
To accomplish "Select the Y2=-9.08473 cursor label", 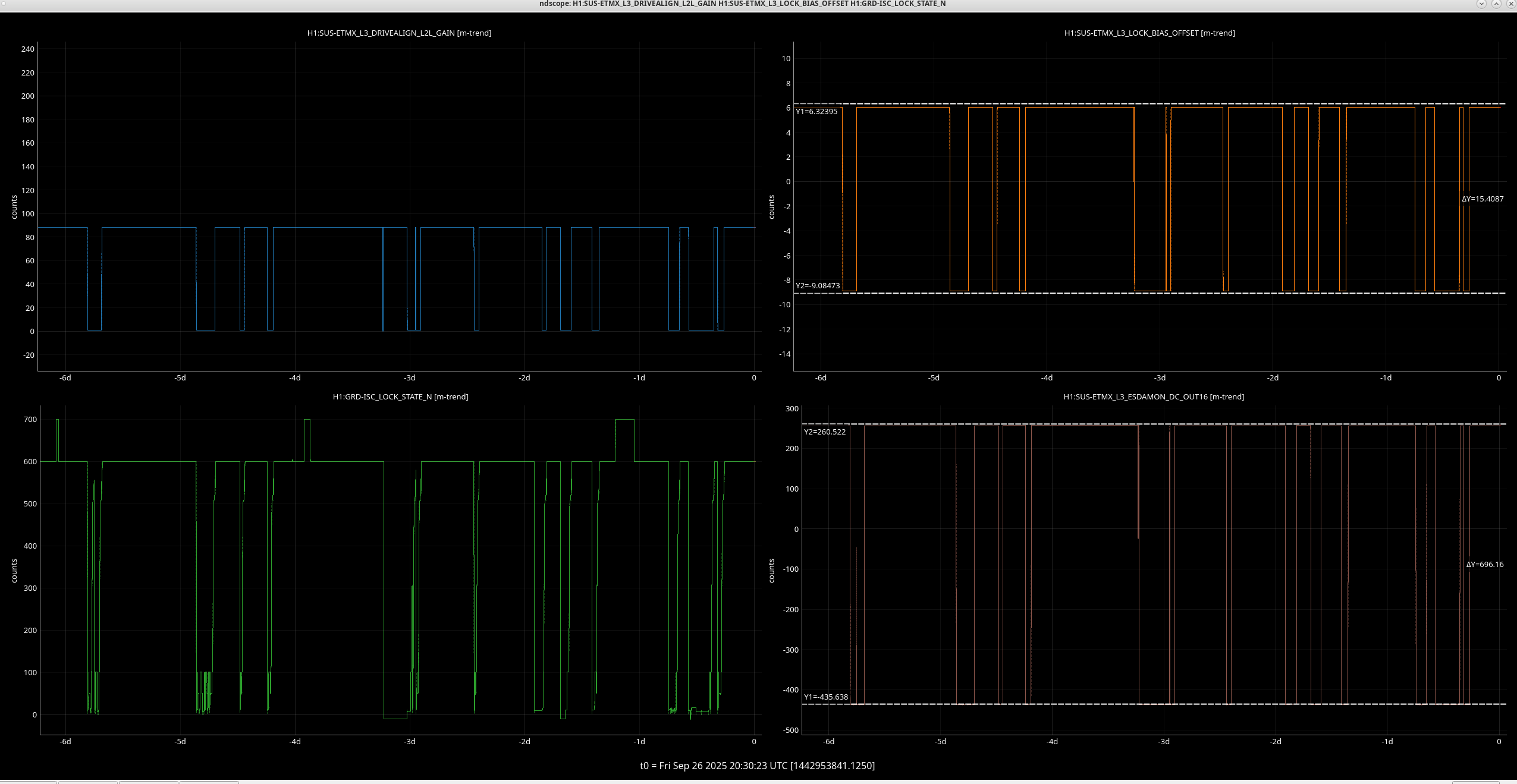I will point(818,286).
